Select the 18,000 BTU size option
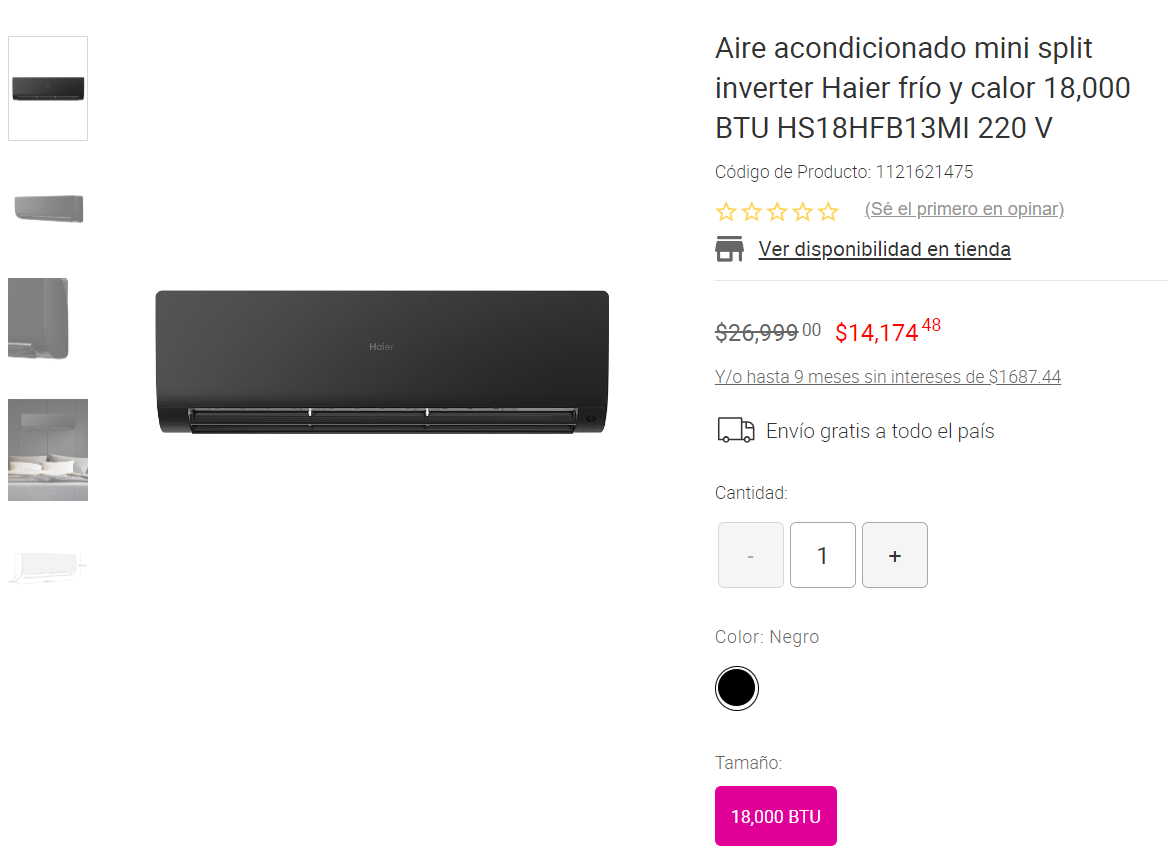The height and width of the screenshot is (864, 1168). pyautogui.click(x=775, y=816)
